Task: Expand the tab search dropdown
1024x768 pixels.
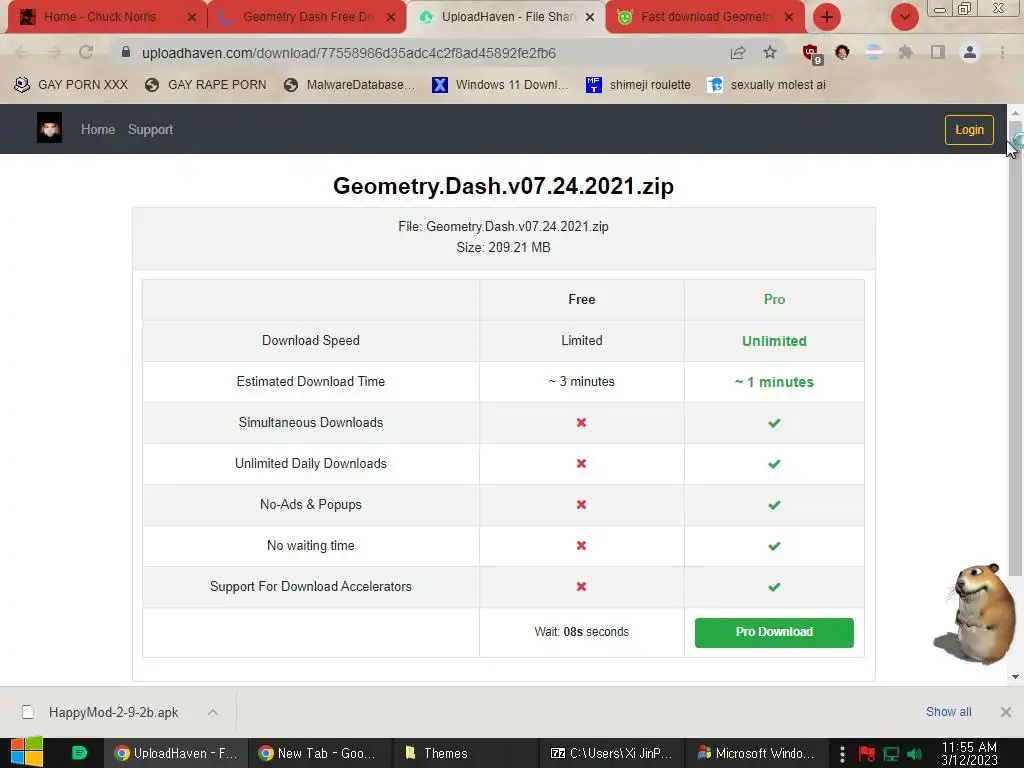Action: tap(904, 17)
